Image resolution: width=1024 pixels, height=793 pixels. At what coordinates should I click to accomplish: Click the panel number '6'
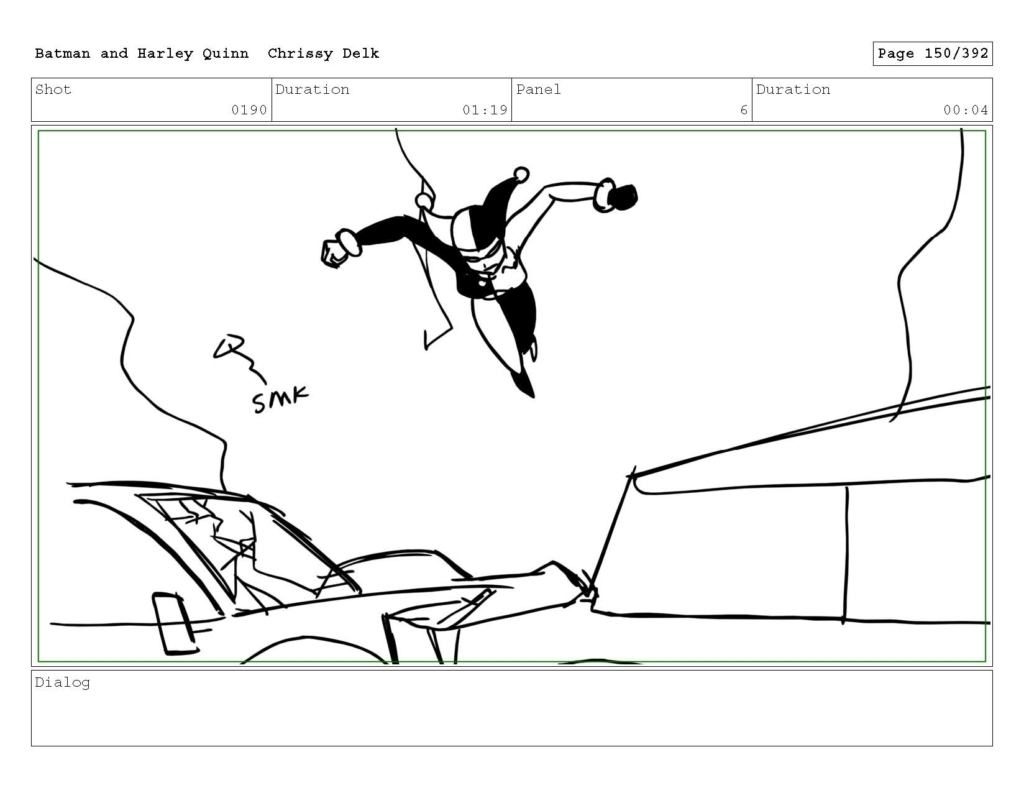[743, 110]
